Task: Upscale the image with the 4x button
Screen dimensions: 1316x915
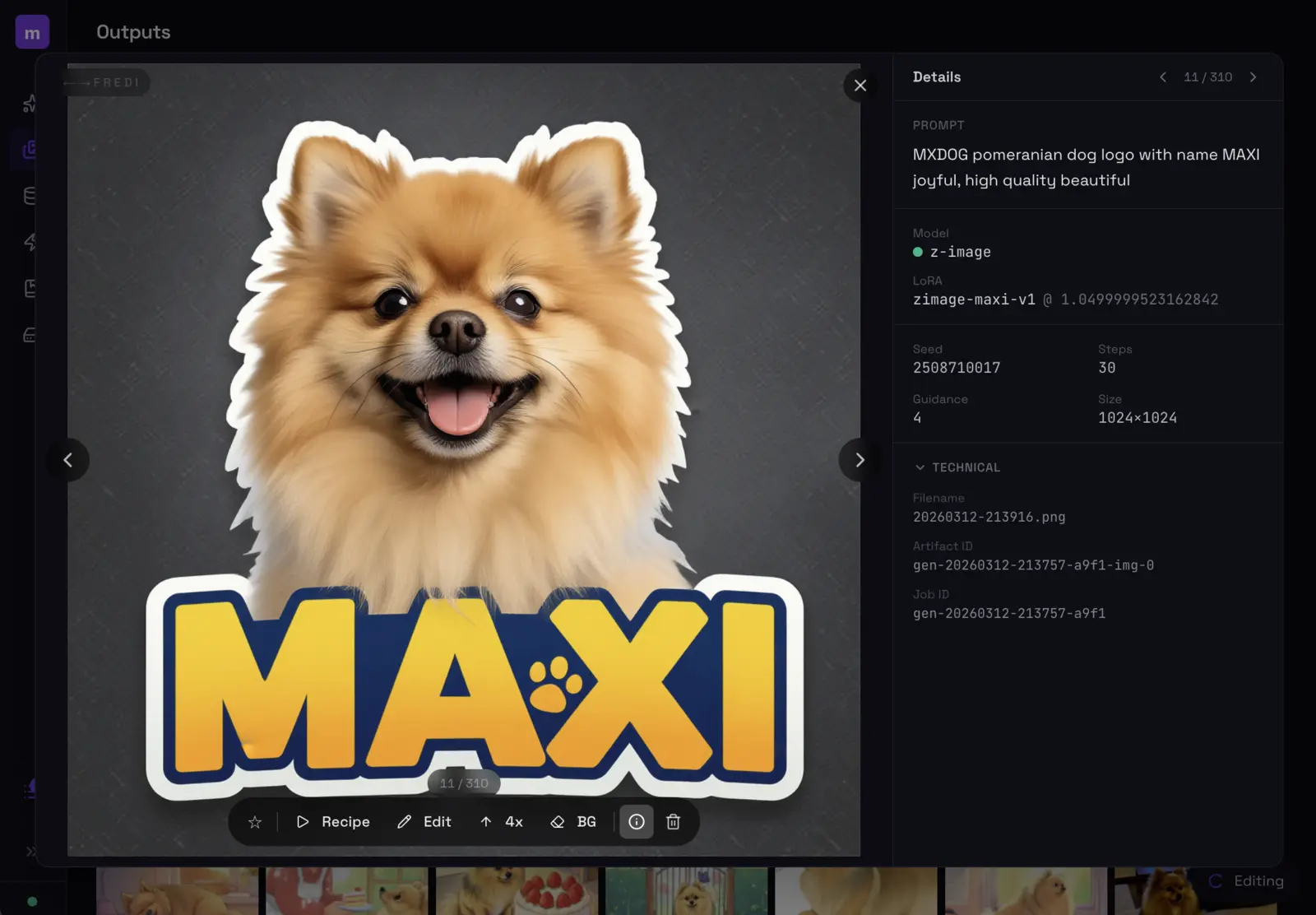Action: pyautogui.click(x=502, y=822)
